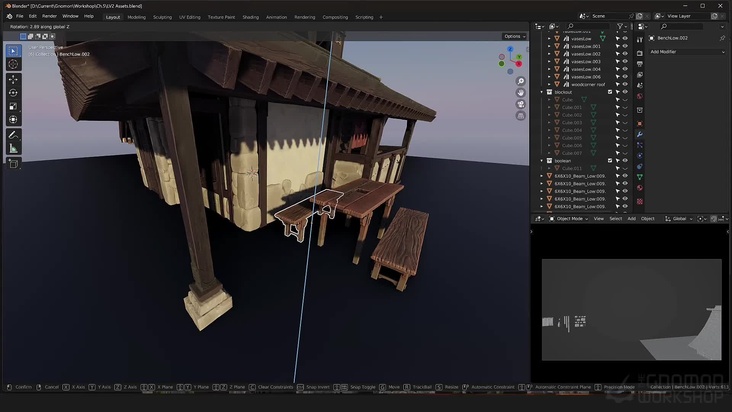This screenshot has height=412, width=732.
Task: Activate the 3D Cursor tool
Action: pyautogui.click(x=13, y=64)
